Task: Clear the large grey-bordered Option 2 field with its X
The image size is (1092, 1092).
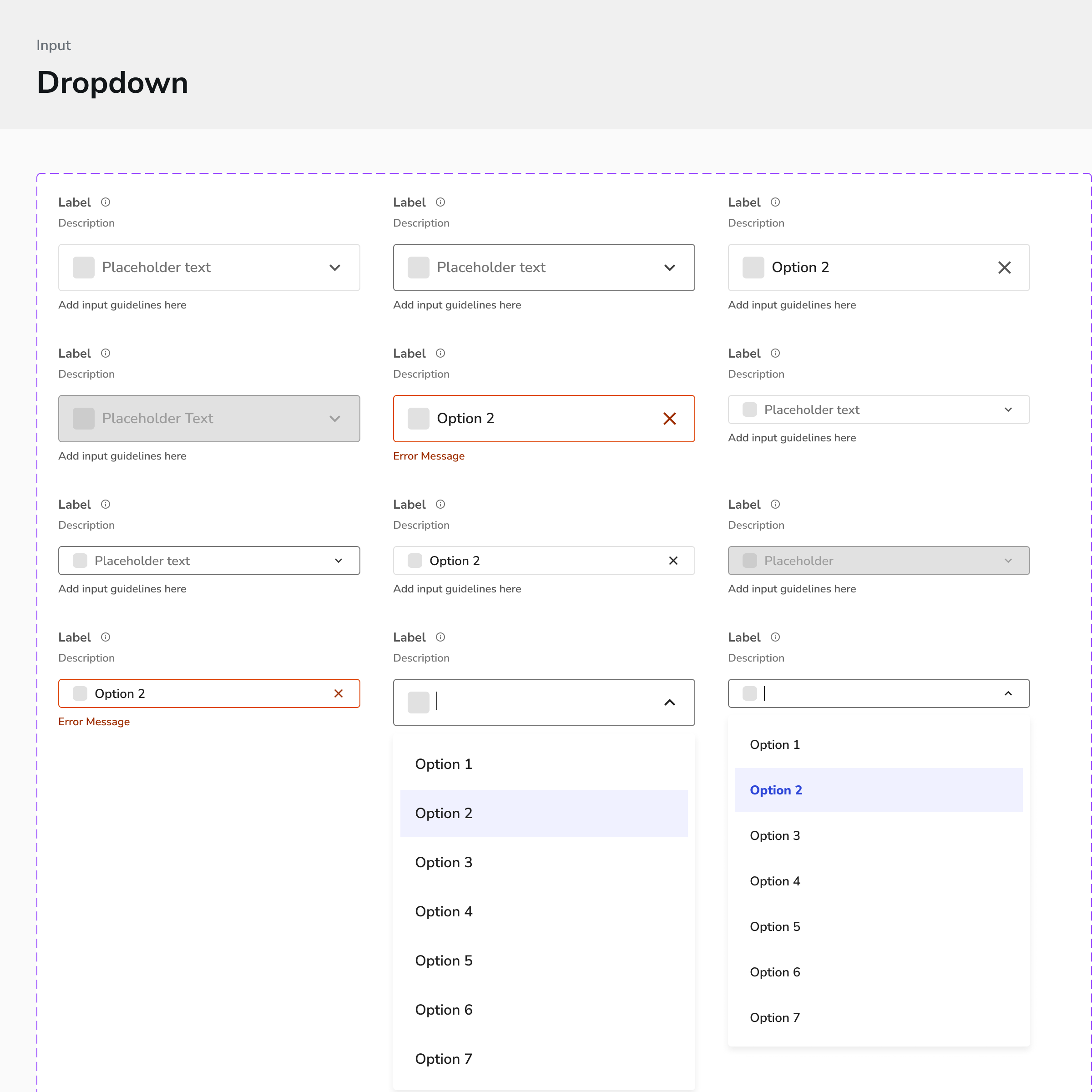Action: [x=1004, y=268]
